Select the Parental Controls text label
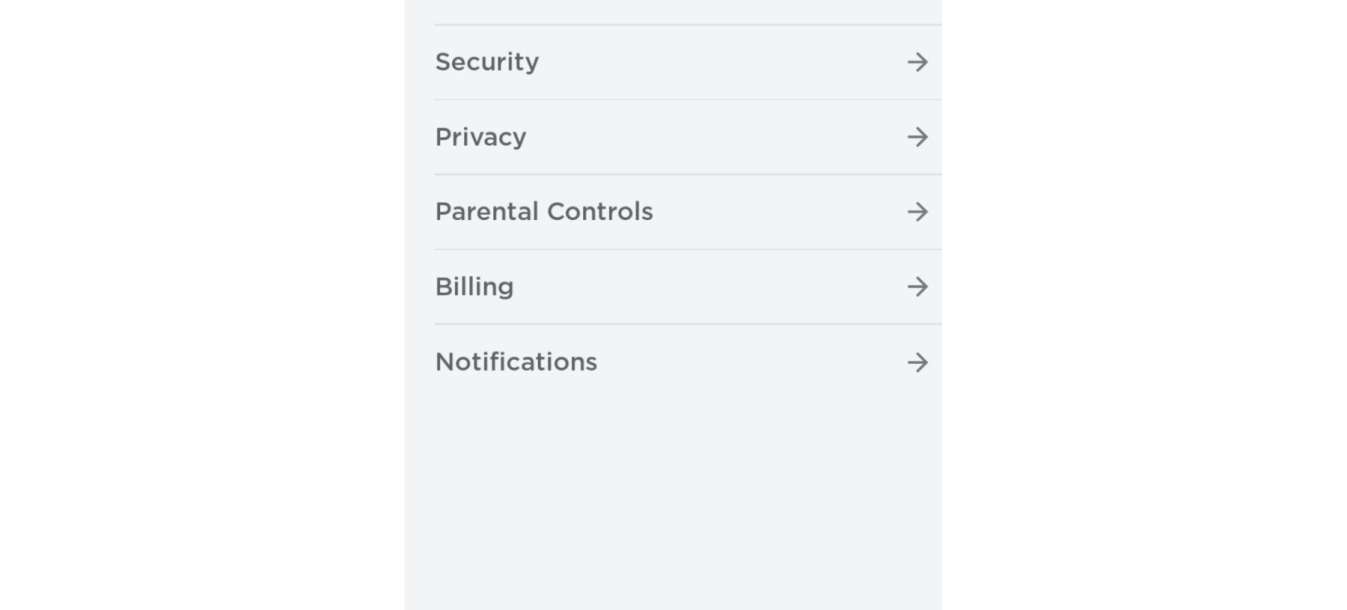The width and height of the screenshot is (1347, 610). pyautogui.click(x=544, y=212)
